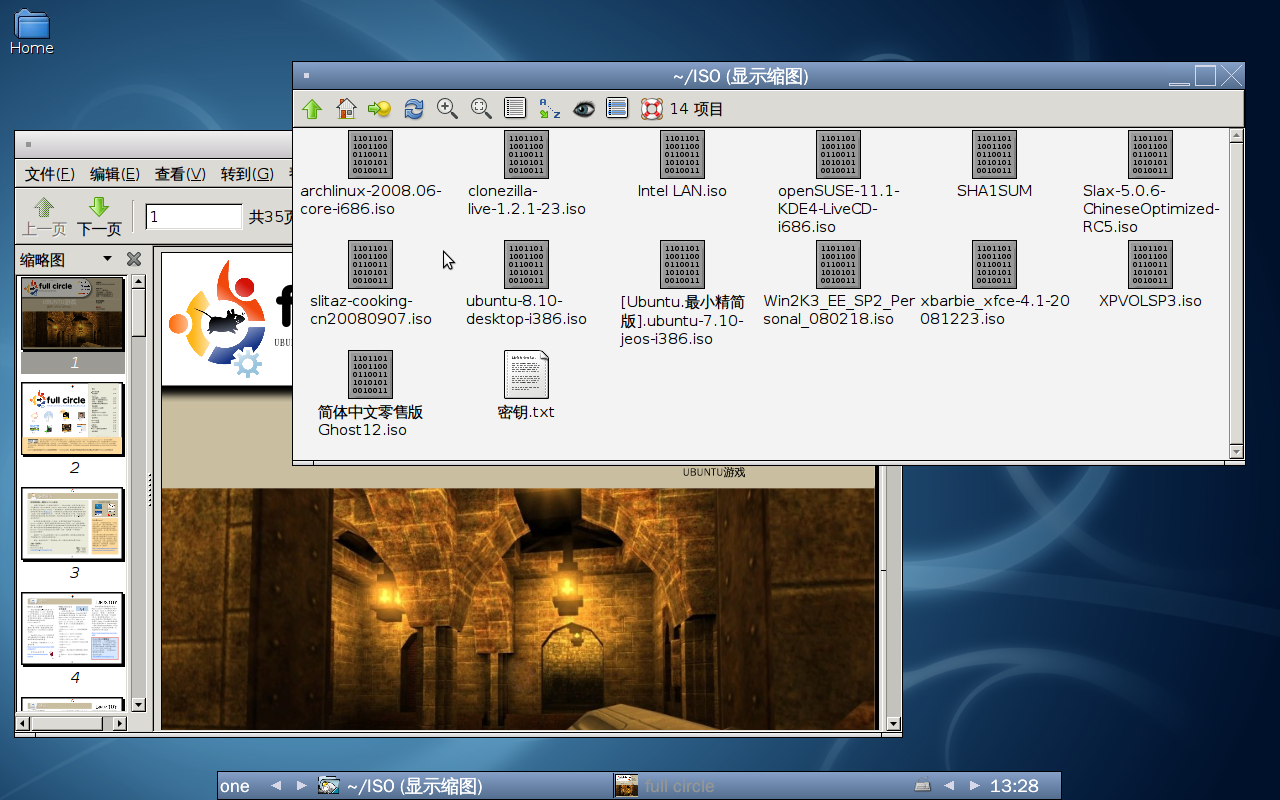Click the workspace name 'one' on panel
Screen dimensions: 1280x800
[235, 786]
